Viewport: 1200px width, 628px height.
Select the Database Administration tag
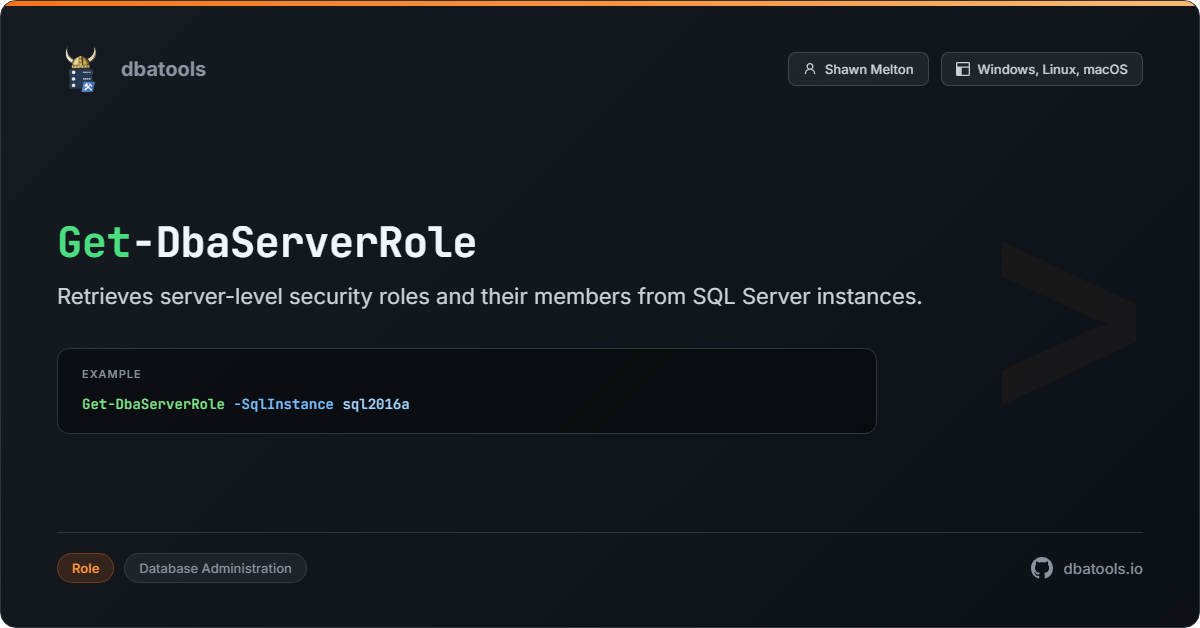pyautogui.click(x=215, y=568)
